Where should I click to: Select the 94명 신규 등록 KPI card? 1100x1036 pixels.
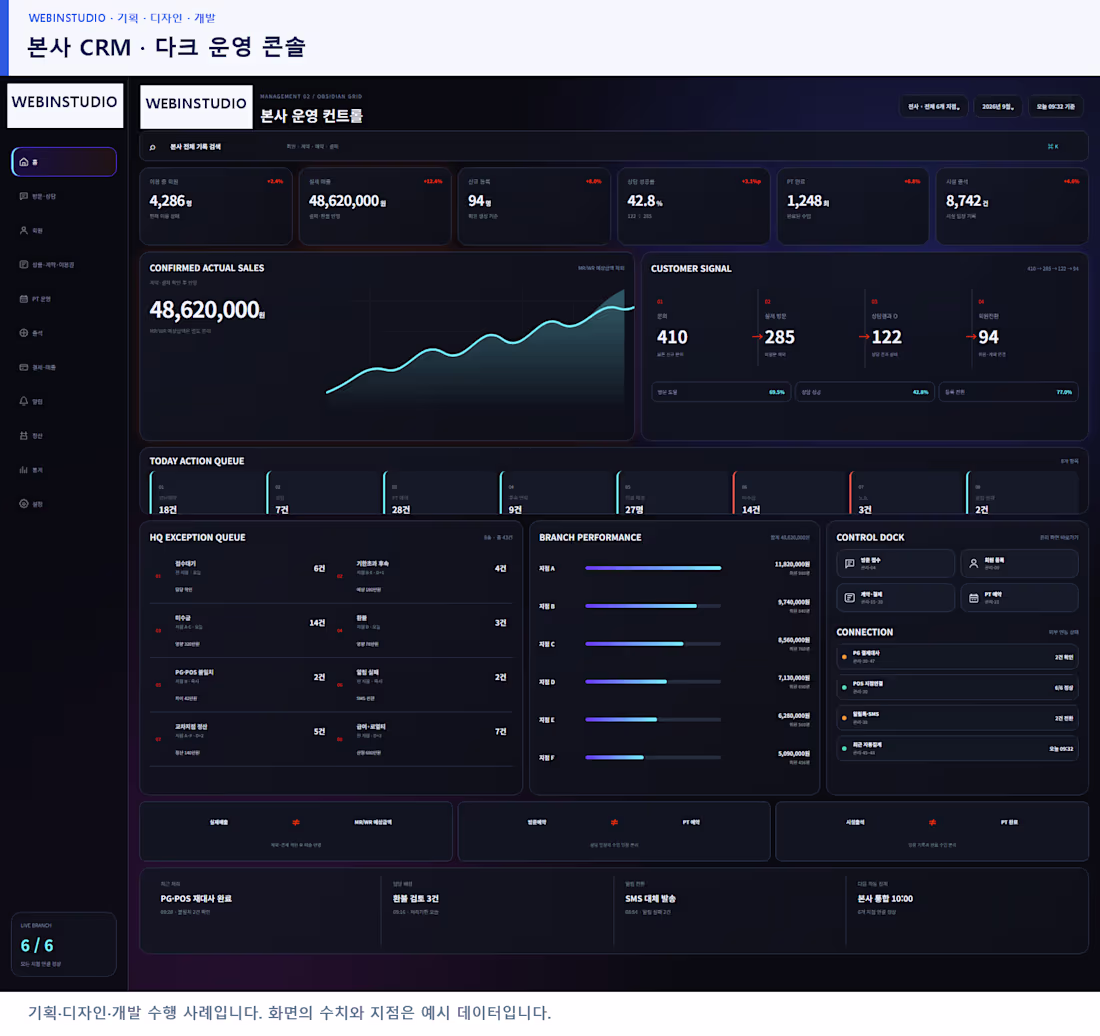535,206
